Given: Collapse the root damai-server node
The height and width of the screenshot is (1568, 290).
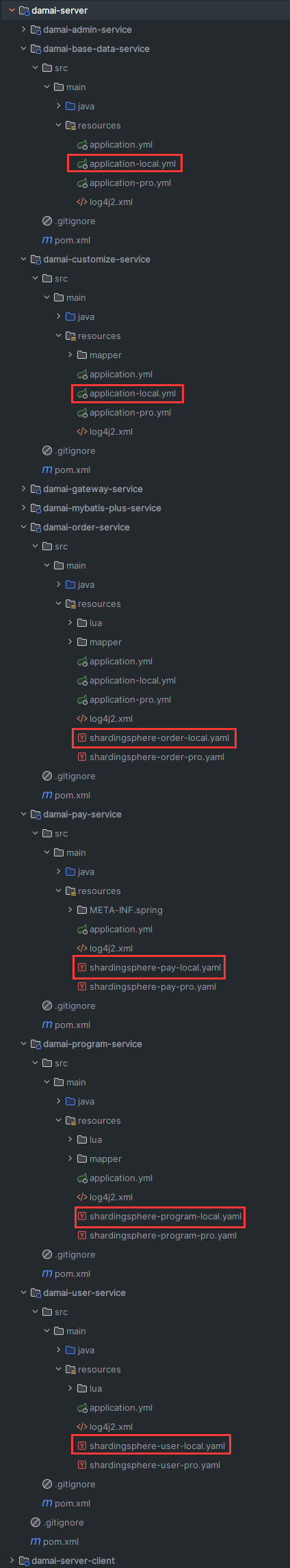Looking at the screenshot, I should point(12,10).
